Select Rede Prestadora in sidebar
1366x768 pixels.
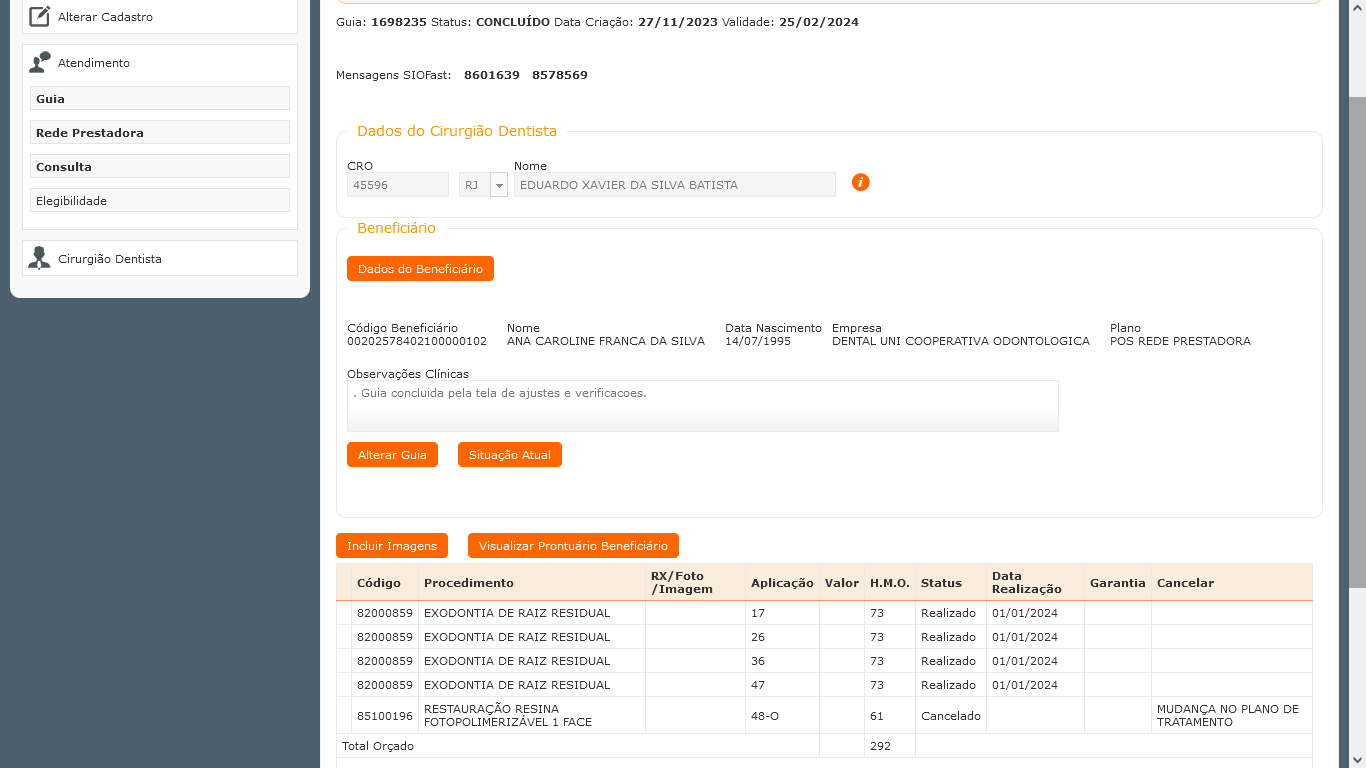[160, 133]
